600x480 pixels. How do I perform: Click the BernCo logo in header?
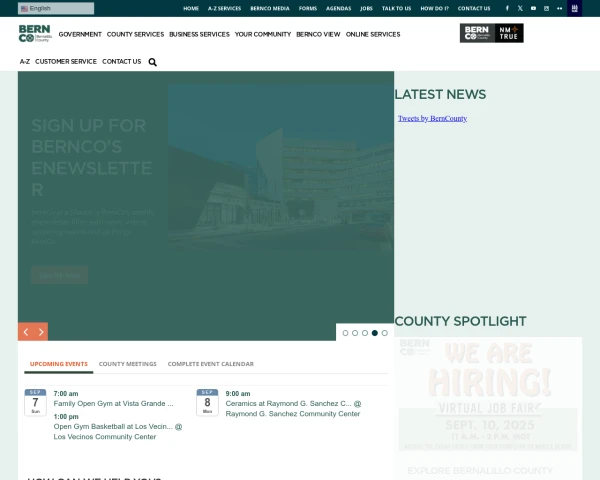coord(35,33)
